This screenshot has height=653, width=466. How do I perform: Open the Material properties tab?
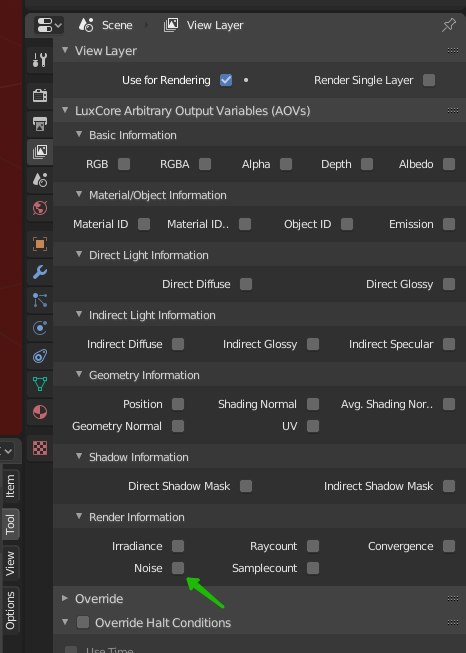[x=40, y=412]
